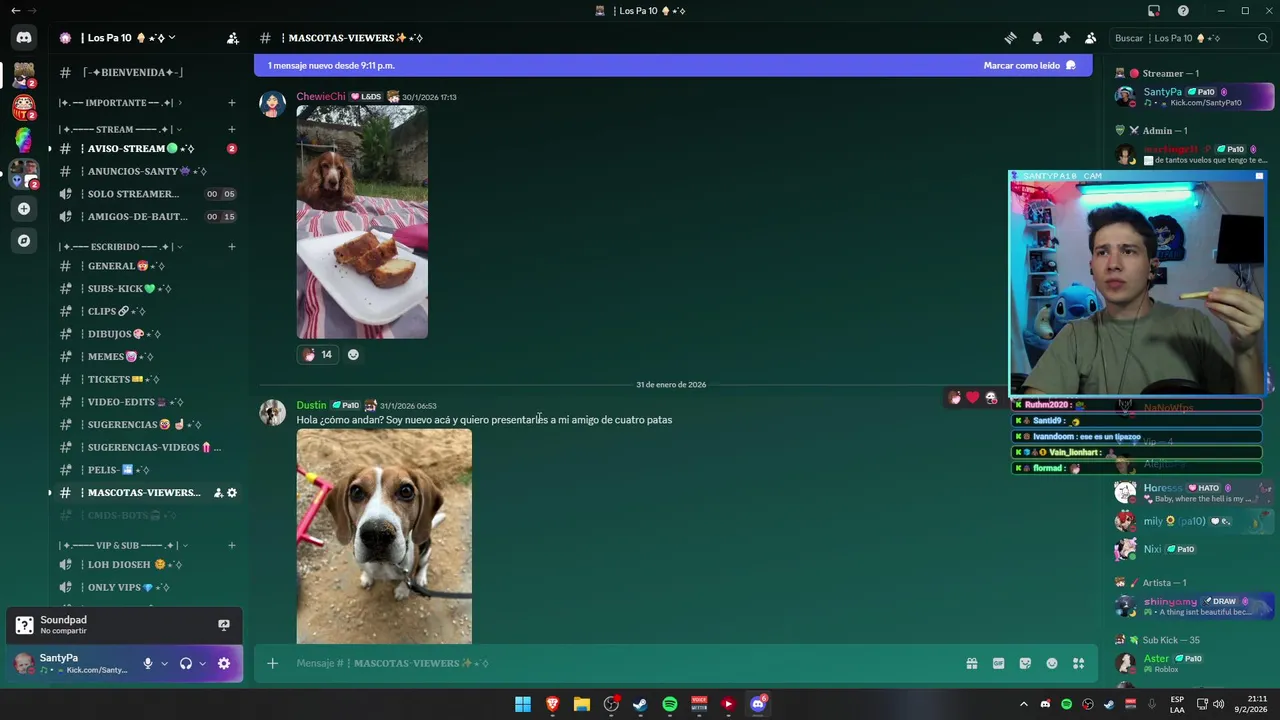
Task: Click Marcar como leído button
Action: pos(1029,65)
